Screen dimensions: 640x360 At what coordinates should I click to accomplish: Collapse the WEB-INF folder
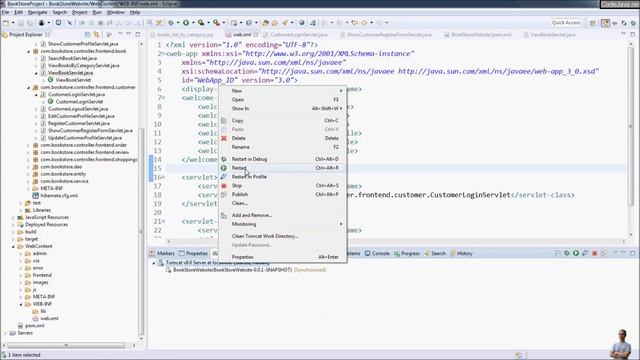point(21,304)
